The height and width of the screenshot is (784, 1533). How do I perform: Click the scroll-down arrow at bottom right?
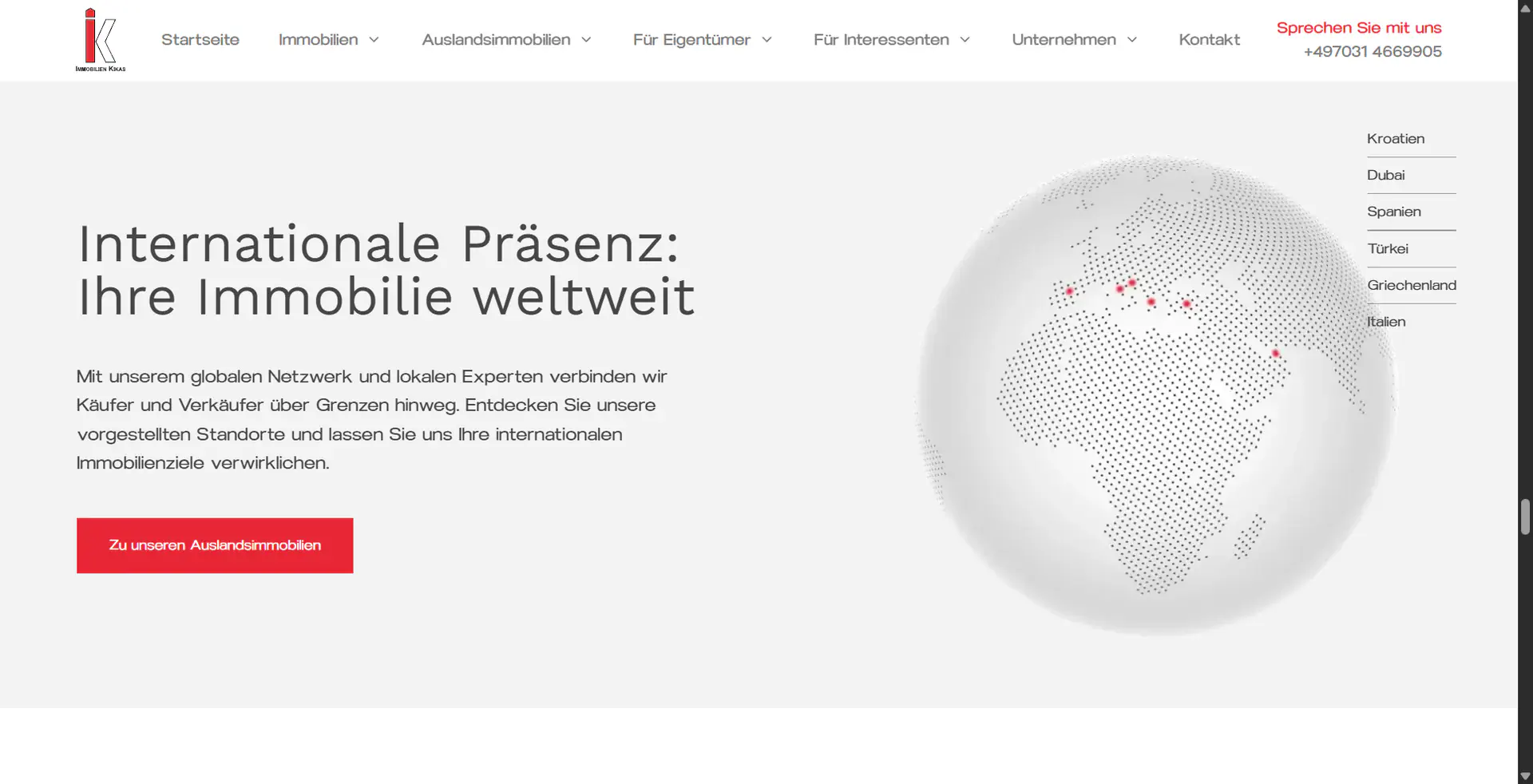(x=1523, y=775)
